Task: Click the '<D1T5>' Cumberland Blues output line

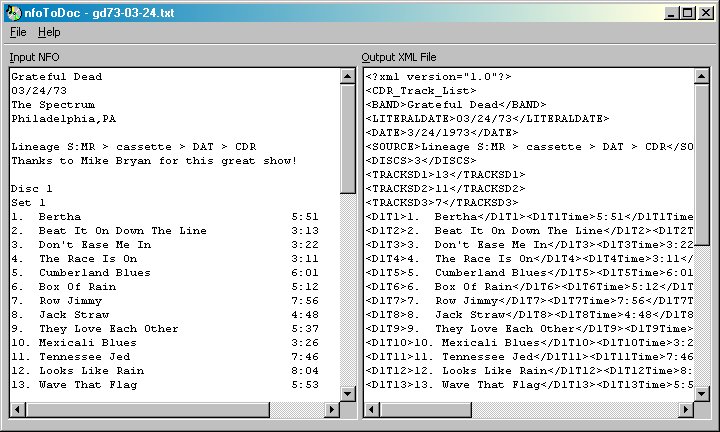Action: click(529, 273)
